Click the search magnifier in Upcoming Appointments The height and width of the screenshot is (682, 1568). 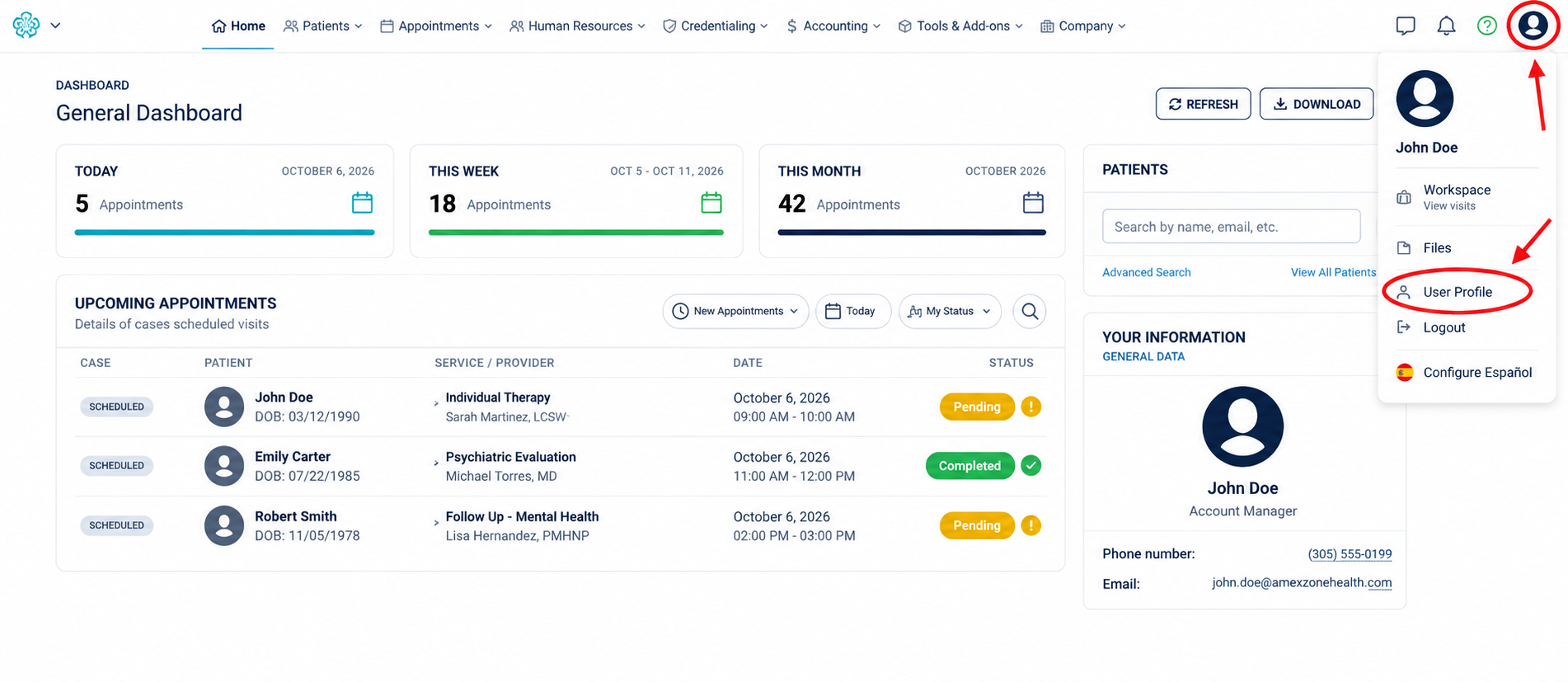pos(1030,311)
